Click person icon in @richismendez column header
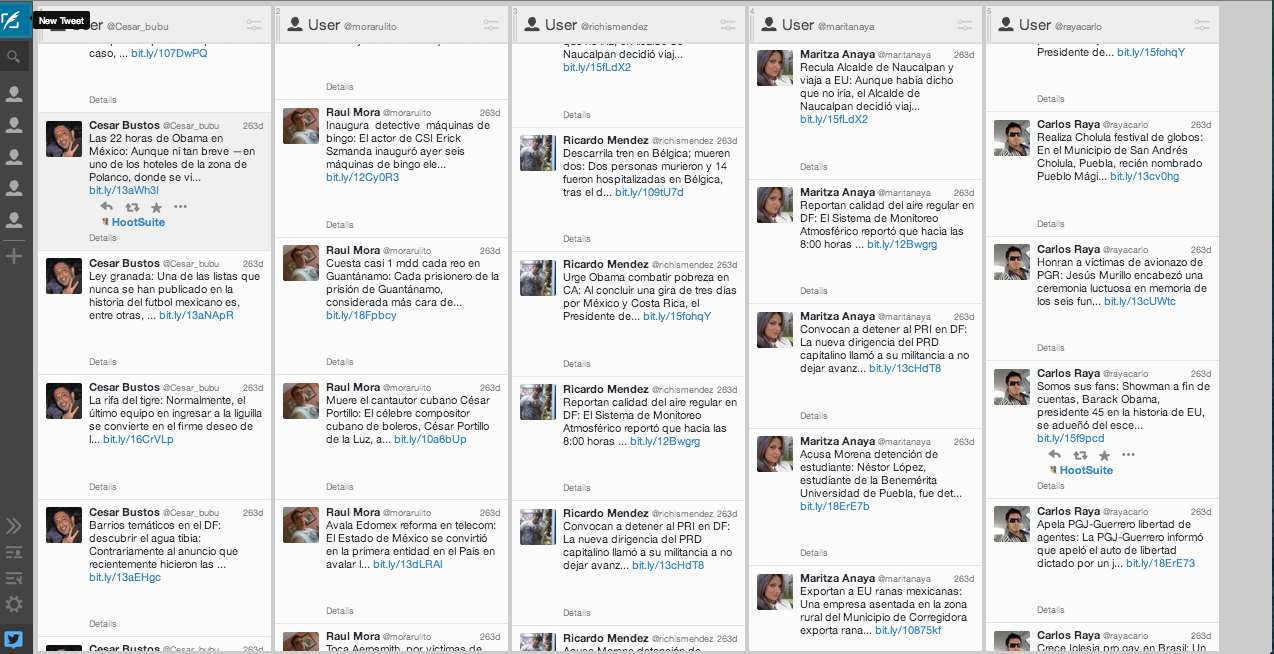The height and width of the screenshot is (654, 1274). (x=532, y=25)
